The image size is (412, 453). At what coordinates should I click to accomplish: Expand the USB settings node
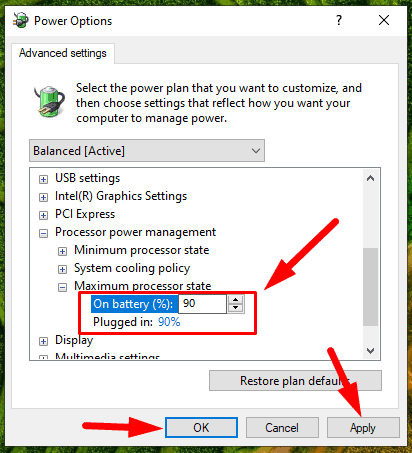coord(43,179)
